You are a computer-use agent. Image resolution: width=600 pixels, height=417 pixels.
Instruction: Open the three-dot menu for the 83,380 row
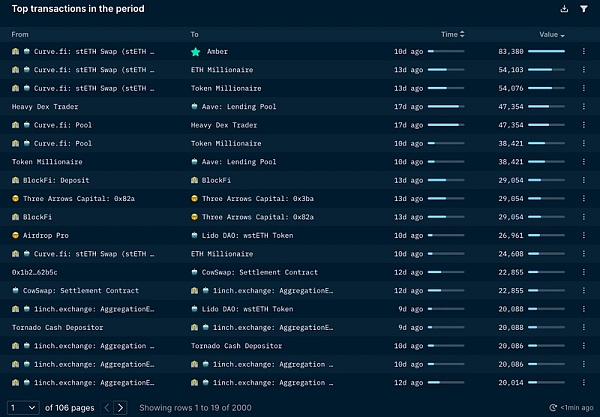(584, 51)
